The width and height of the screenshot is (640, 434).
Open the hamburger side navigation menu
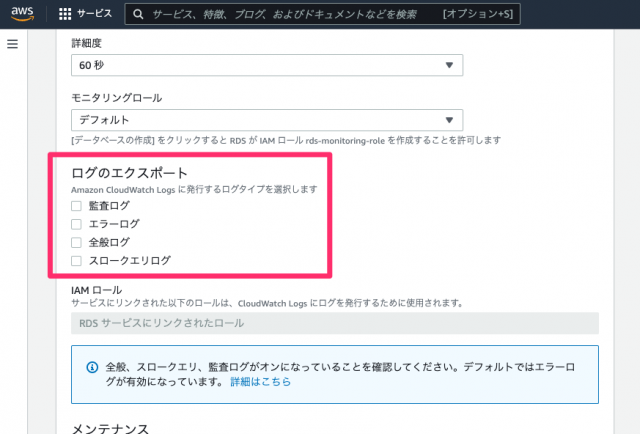pyautogui.click(x=13, y=45)
